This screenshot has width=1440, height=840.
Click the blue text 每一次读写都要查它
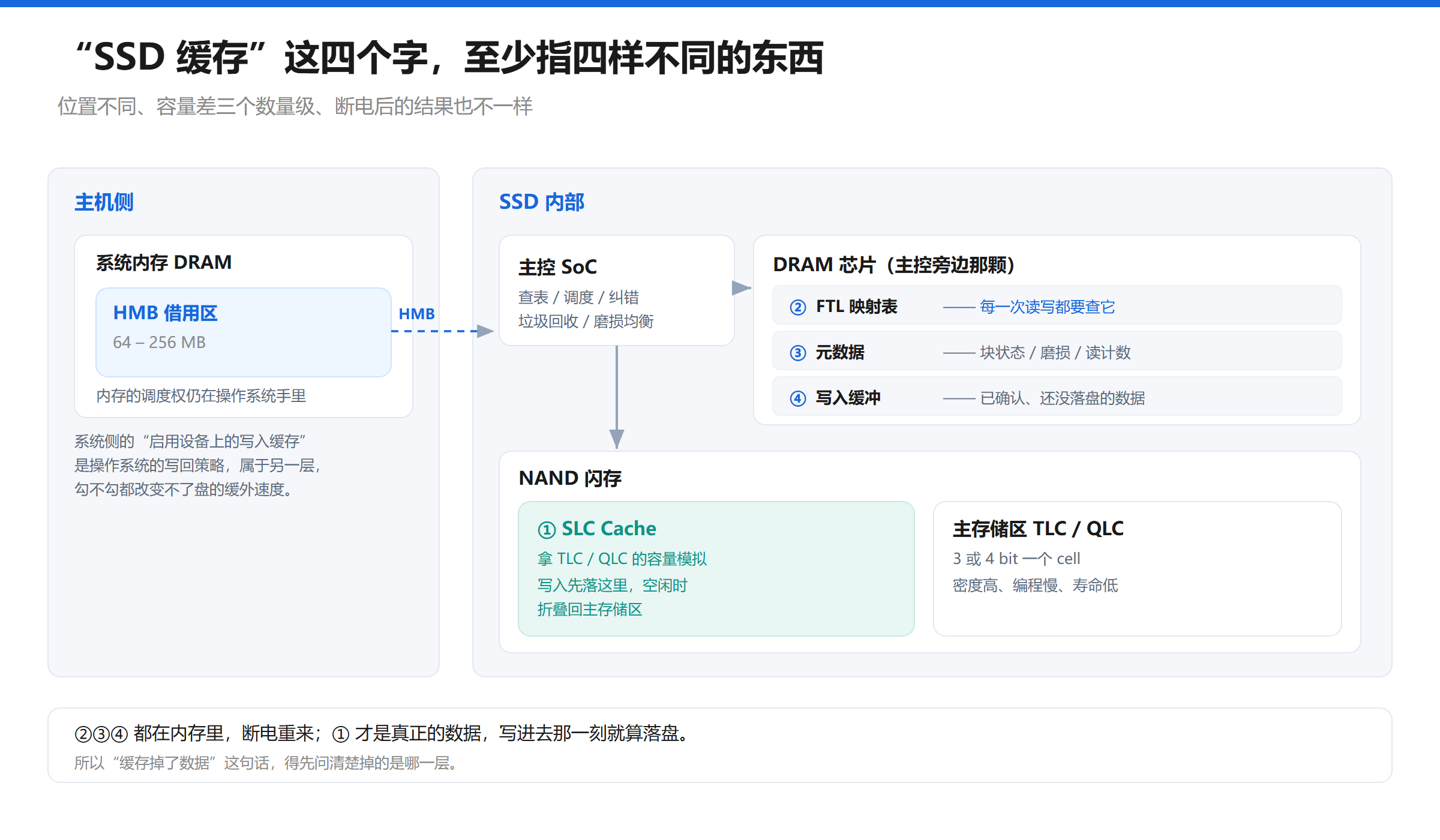coord(1047,307)
